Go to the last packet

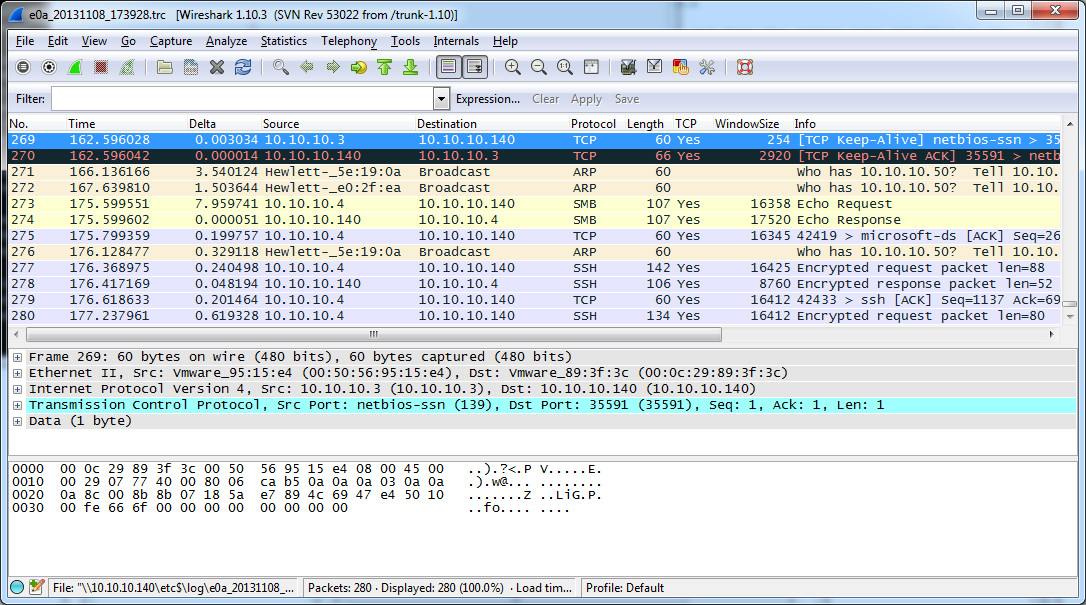[x=411, y=67]
